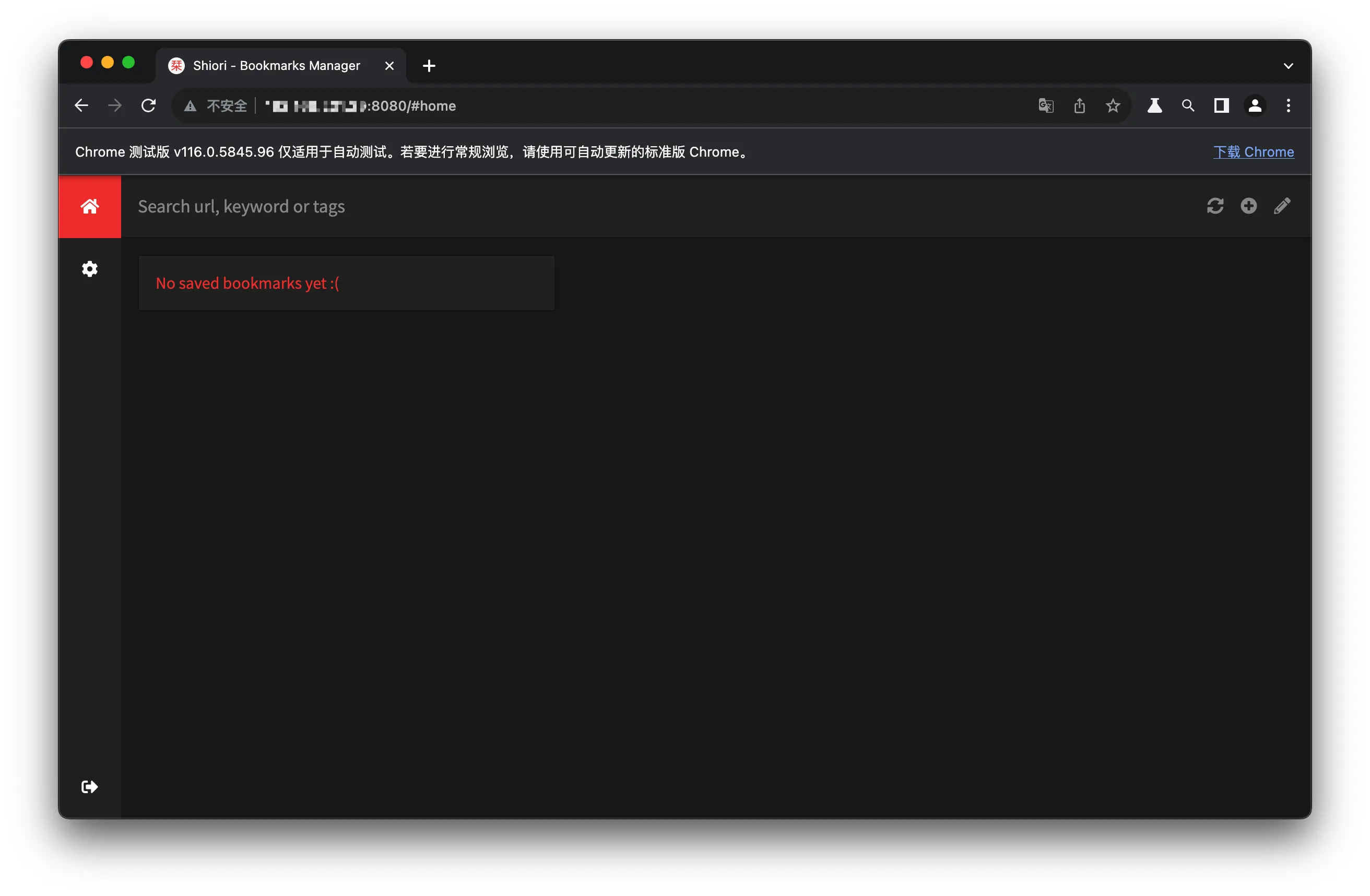Open the Shiori home page icon
1370x896 pixels.
(89, 206)
